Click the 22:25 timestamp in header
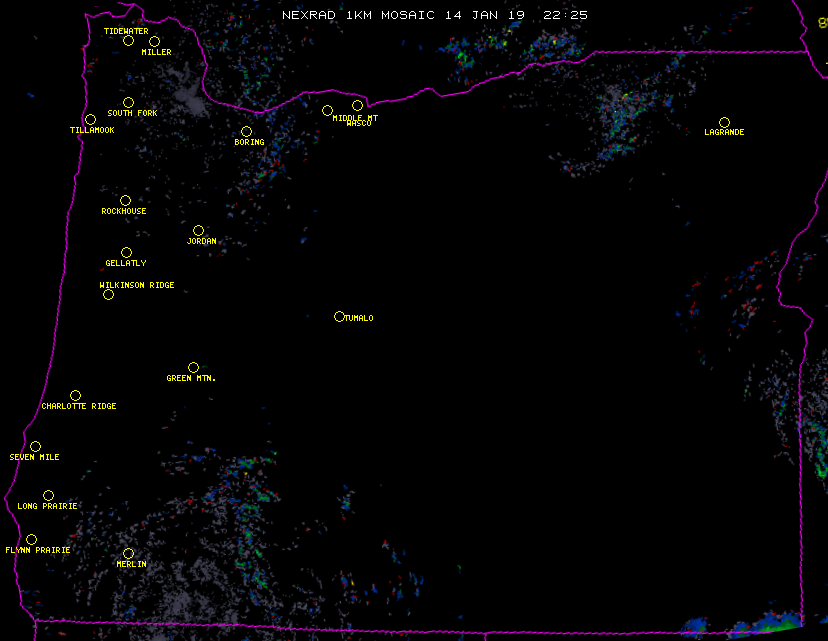This screenshot has width=828, height=641. (565, 15)
